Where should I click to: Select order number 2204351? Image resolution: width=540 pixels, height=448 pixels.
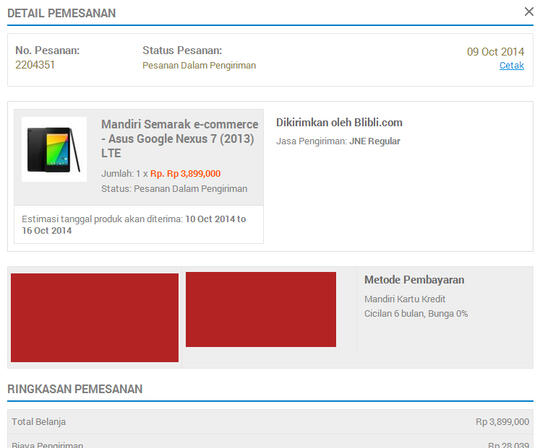35,65
